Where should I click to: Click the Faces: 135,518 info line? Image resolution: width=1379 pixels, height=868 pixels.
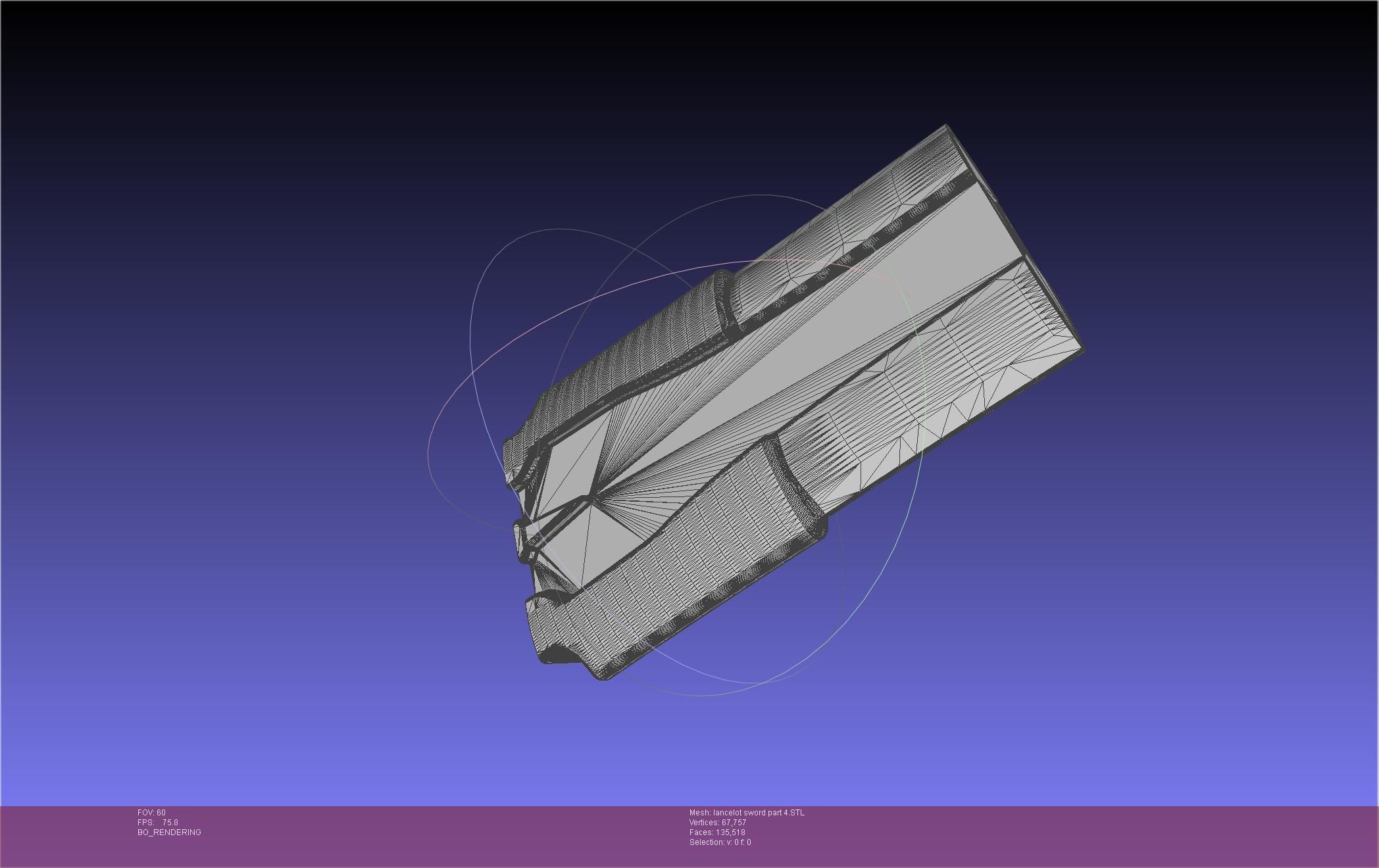717,832
